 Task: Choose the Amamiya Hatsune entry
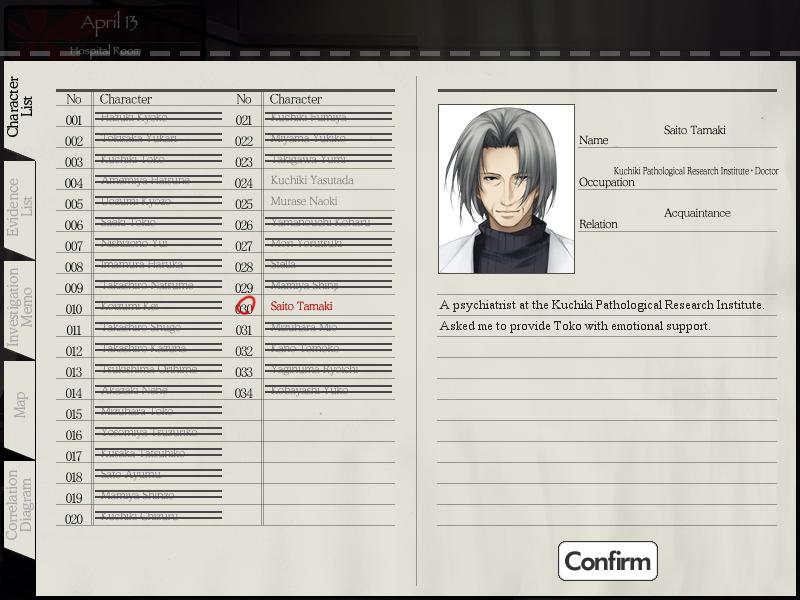pos(158,180)
